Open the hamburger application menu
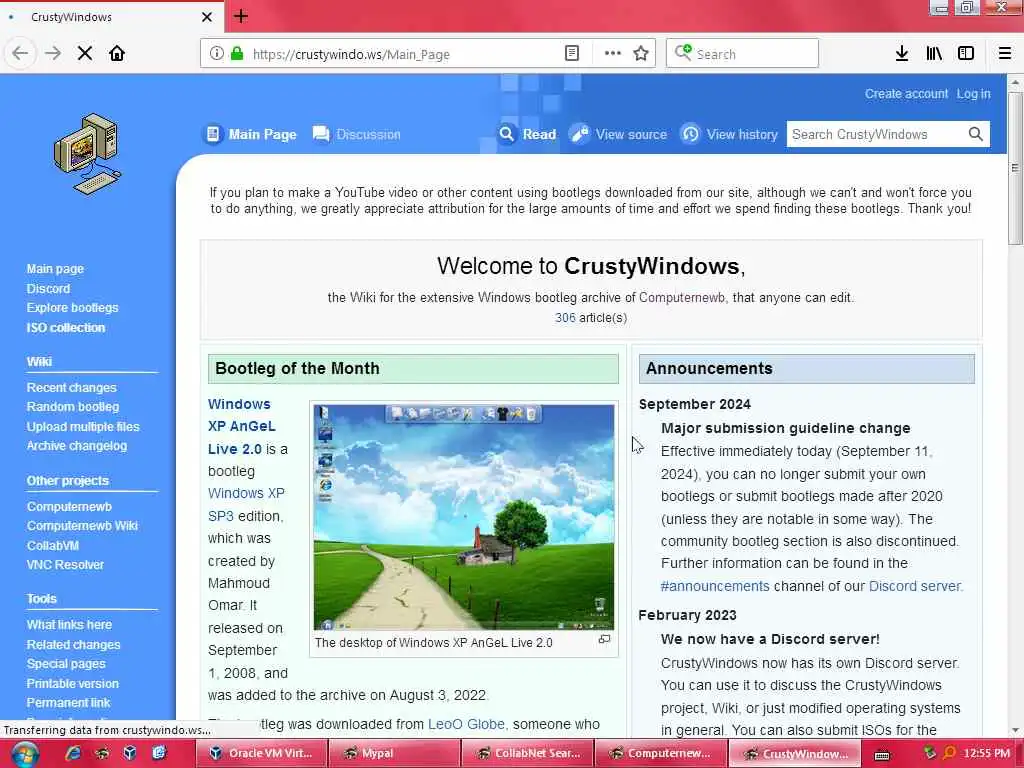 [1005, 54]
